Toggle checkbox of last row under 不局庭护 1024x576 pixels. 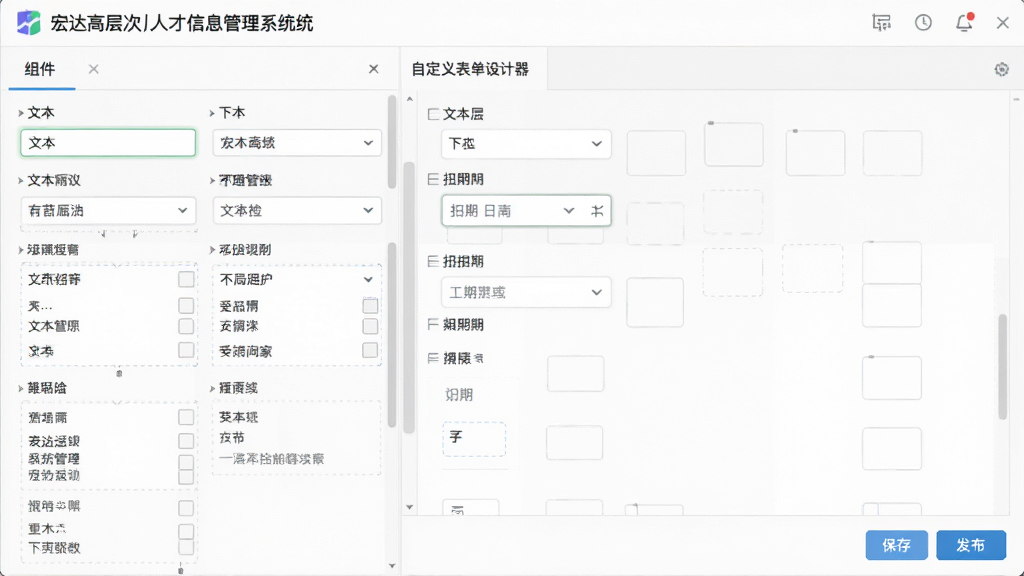(370, 351)
